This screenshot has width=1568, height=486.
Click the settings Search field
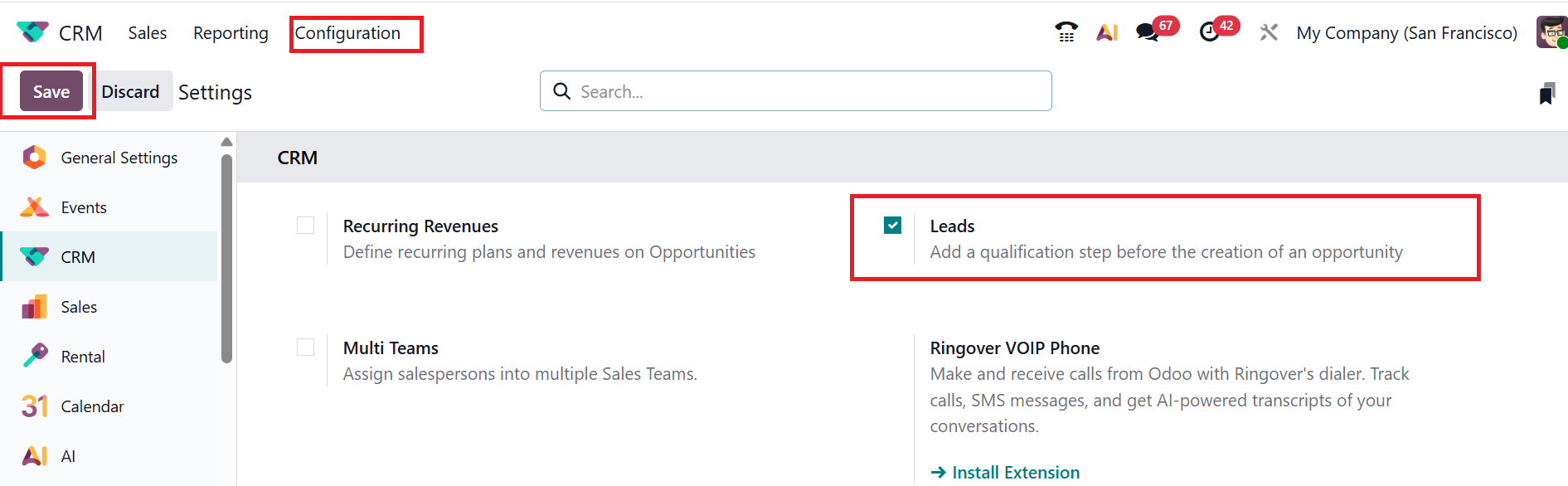(796, 91)
